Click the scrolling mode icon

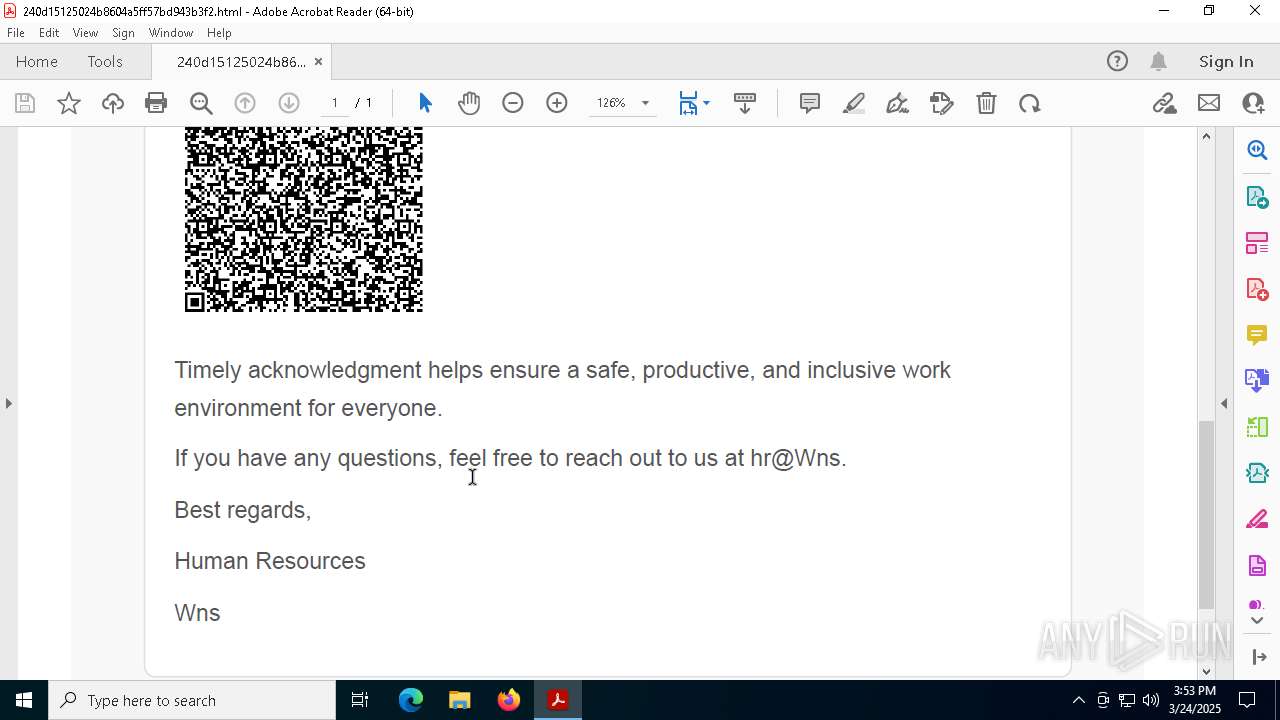pyautogui.click(x=745, y=103)
